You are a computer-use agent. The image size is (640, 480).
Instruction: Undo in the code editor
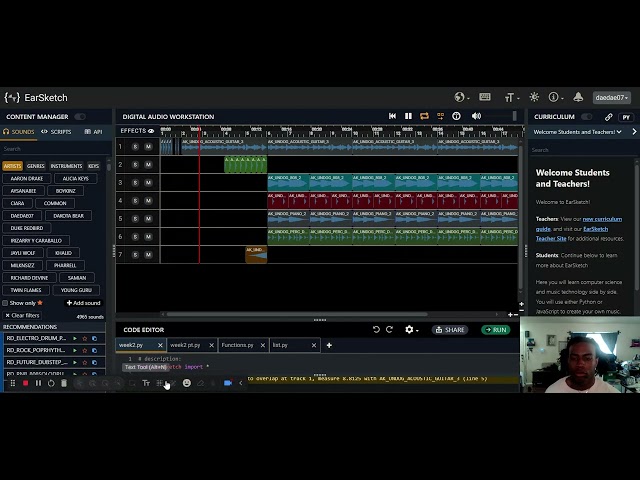click(x=376, y=330)
